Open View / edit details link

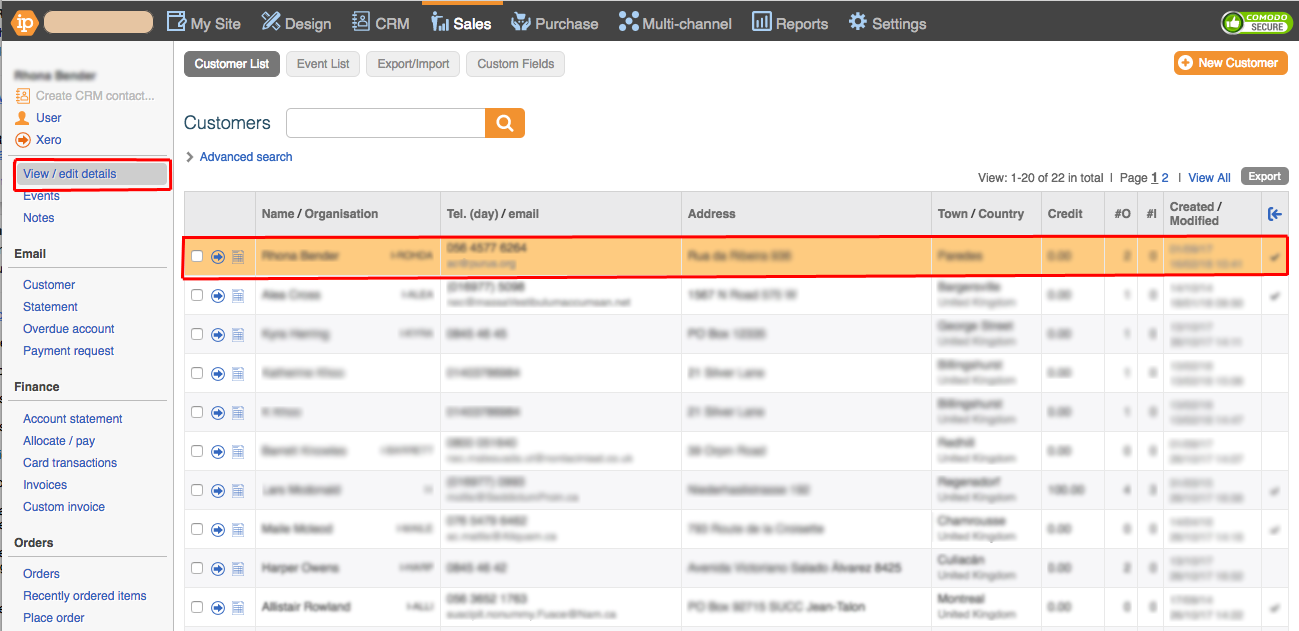(70, 174)
